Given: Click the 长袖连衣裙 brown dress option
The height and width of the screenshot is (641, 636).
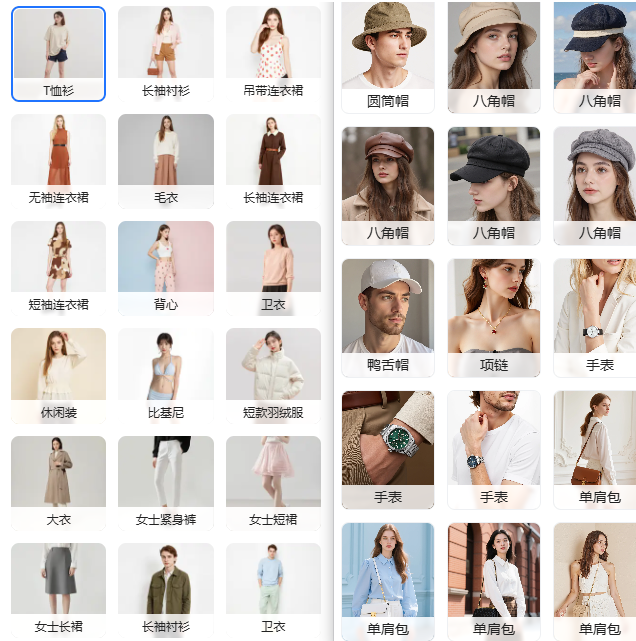Looking at the screenshot, I should (x=273, y=160).
